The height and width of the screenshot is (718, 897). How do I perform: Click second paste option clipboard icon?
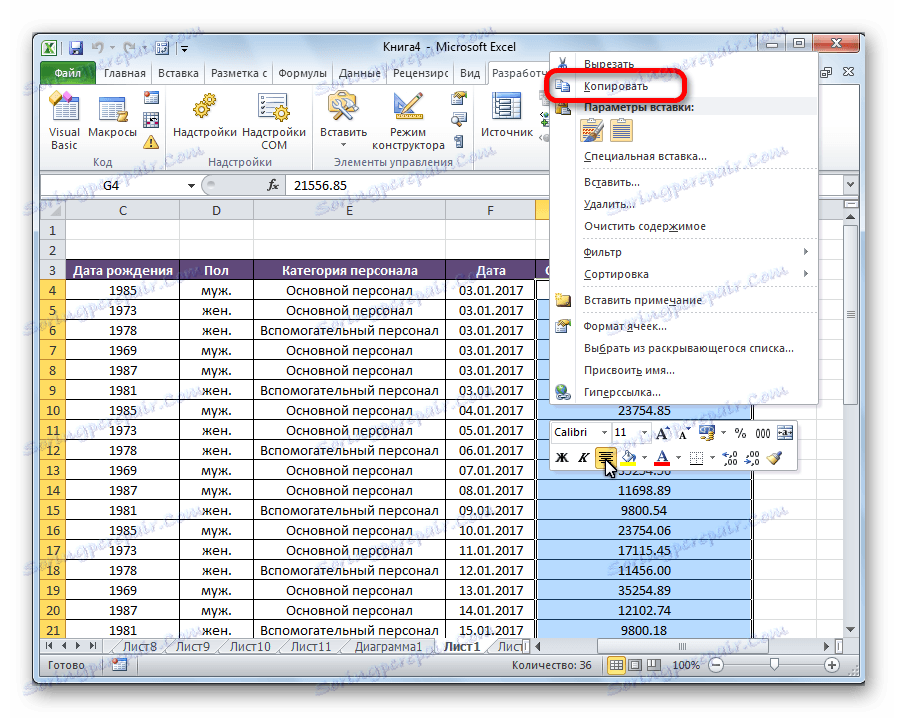click(x=621, y=130)
